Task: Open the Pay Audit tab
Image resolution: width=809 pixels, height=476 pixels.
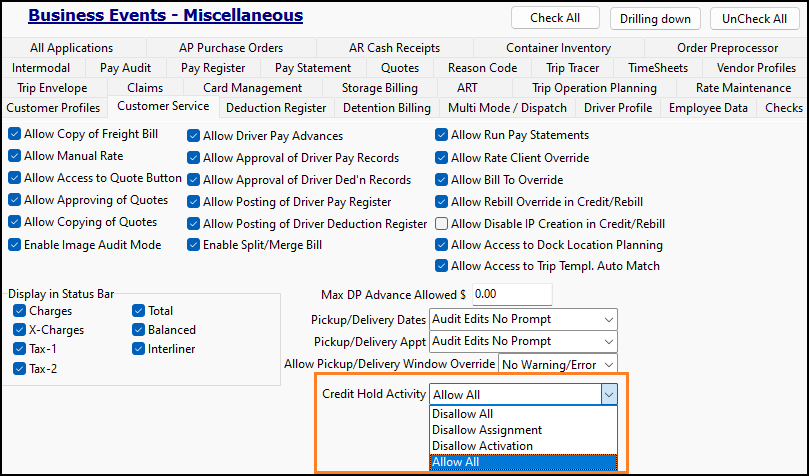Action: (125, 68)
